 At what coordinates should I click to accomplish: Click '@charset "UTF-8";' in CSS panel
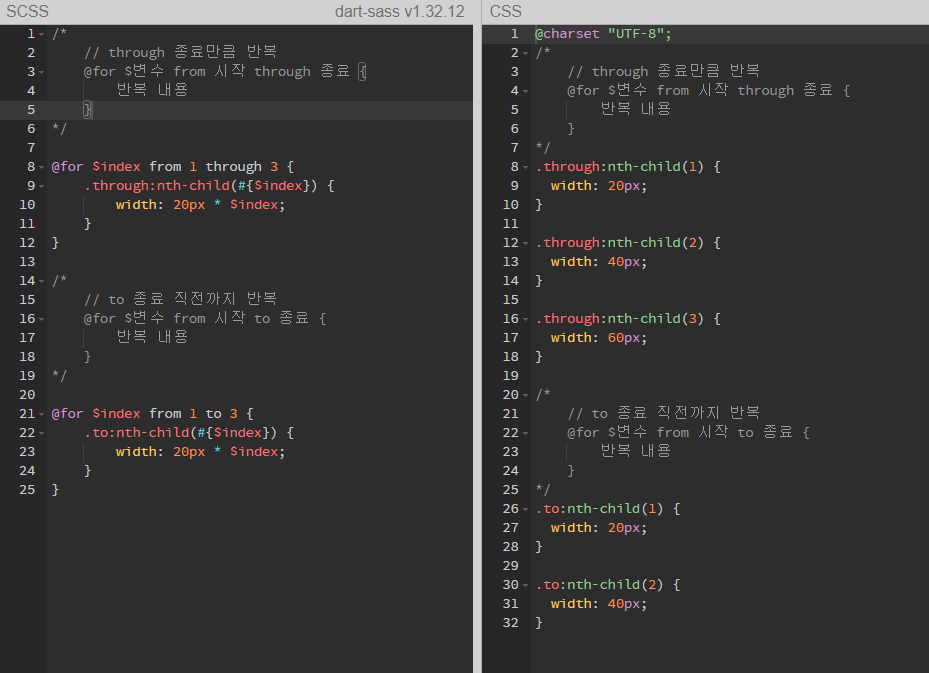point(603,34)
